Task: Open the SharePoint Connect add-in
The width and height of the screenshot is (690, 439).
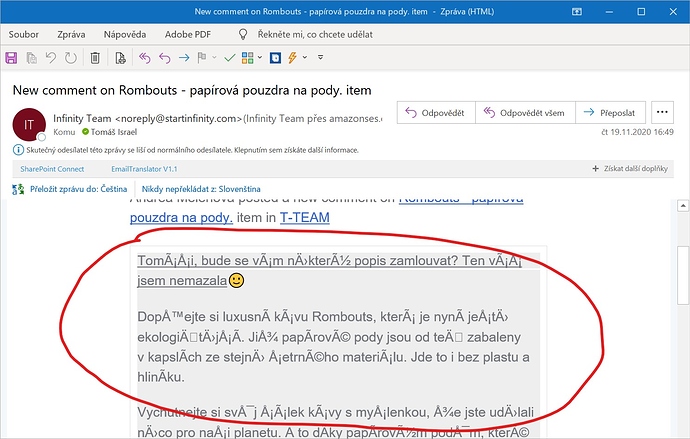Action: click(52, 169)
